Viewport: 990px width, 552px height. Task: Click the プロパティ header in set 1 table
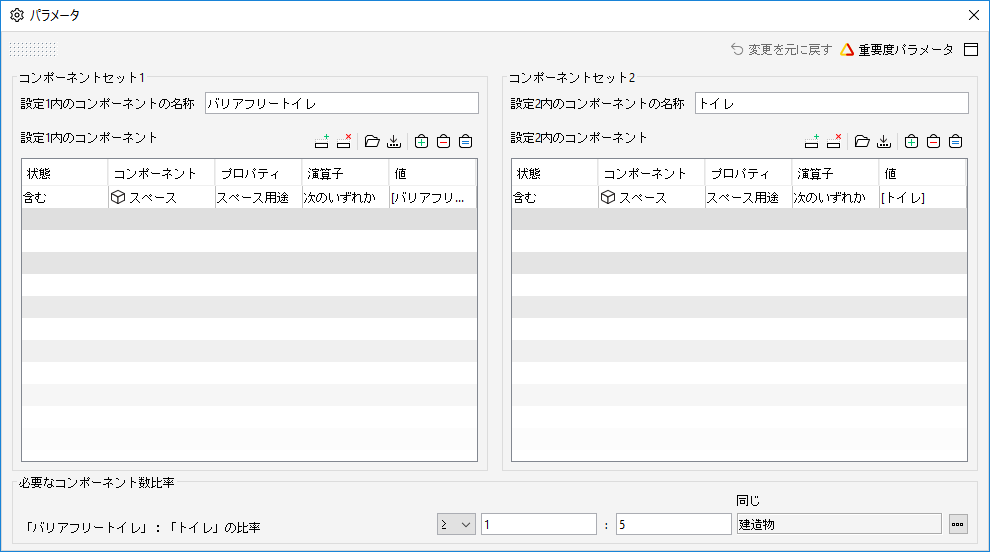point(258,173)
